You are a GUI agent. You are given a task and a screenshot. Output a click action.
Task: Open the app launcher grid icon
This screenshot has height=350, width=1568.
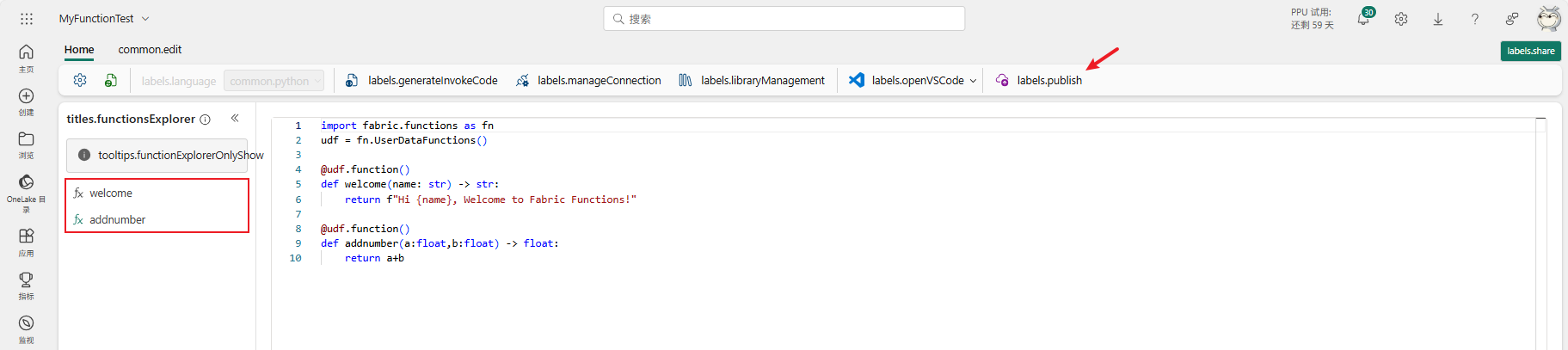(x=27, y=18)
